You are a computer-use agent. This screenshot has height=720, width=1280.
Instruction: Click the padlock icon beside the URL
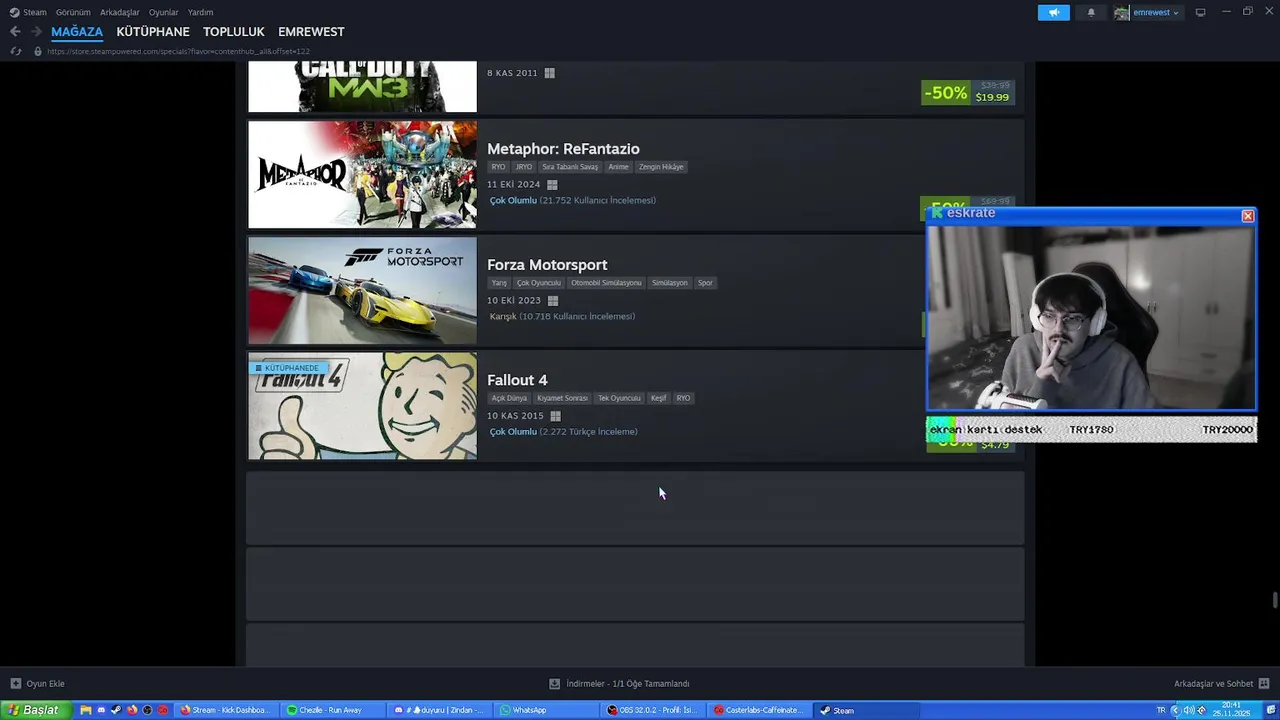[x=38, y=51]
